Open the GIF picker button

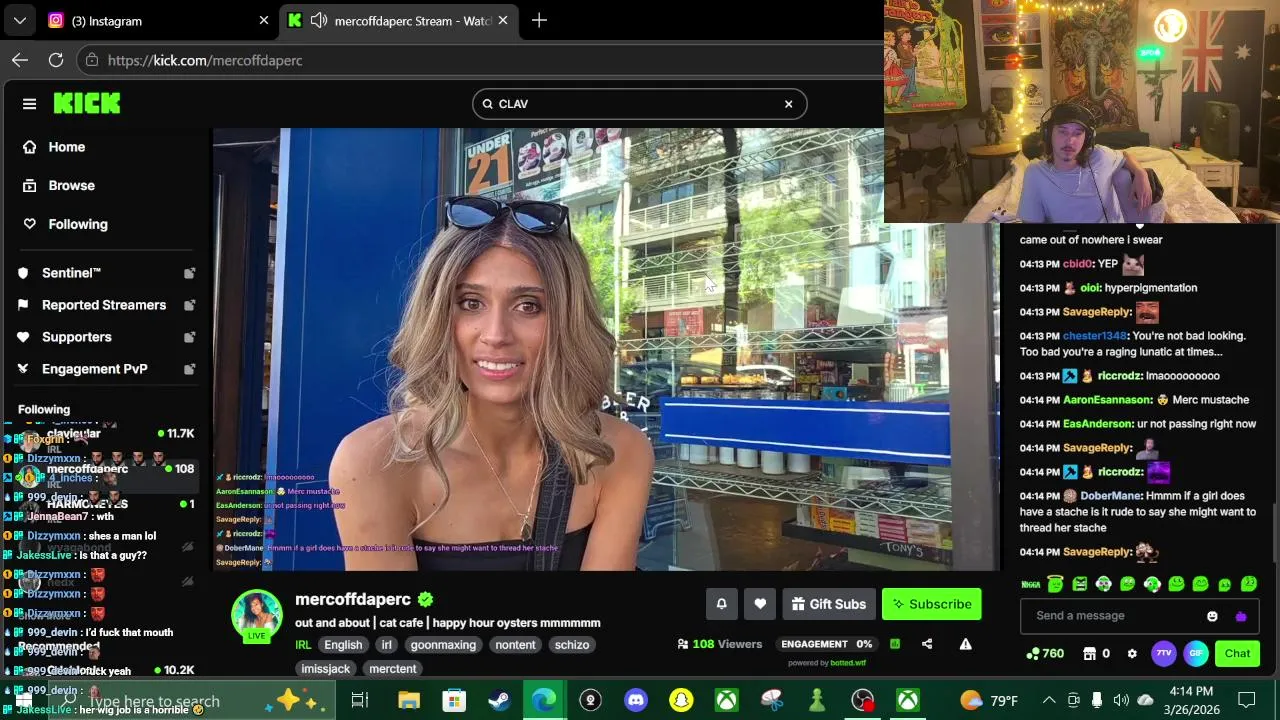pyautogui.click(x=1196, y=654)
